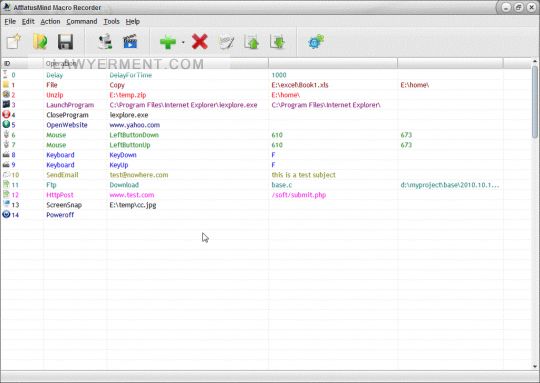Open the File menu

click(10, 21)
